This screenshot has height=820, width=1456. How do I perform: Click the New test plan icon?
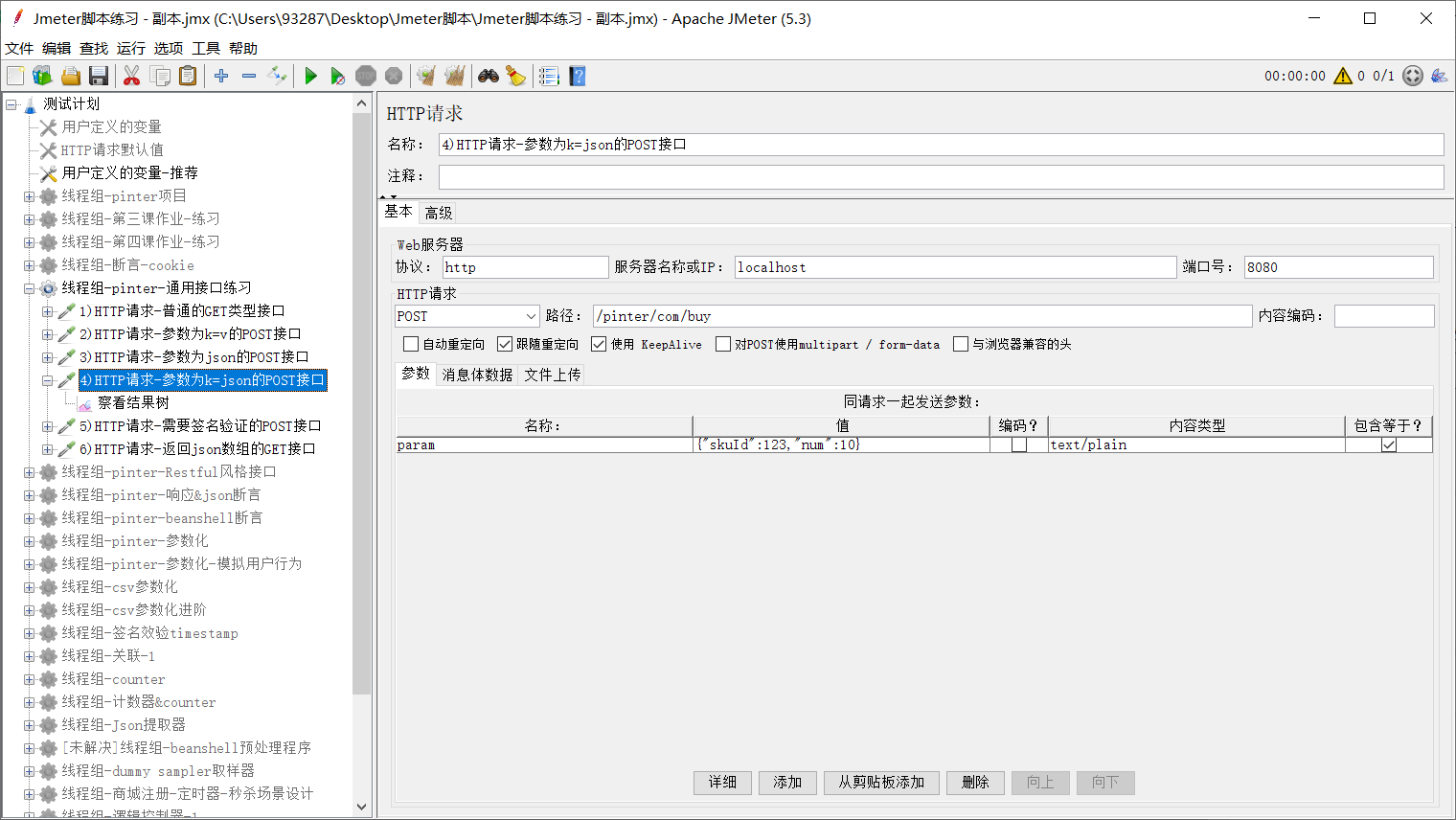pyautogui.click(x=15, y=76)
